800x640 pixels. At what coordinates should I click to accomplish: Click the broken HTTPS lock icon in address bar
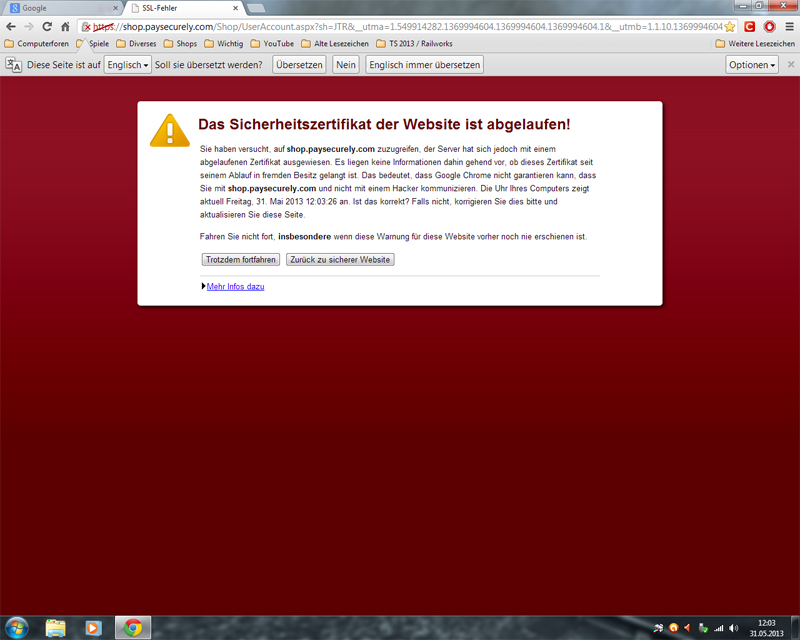(x=86, y=27)
